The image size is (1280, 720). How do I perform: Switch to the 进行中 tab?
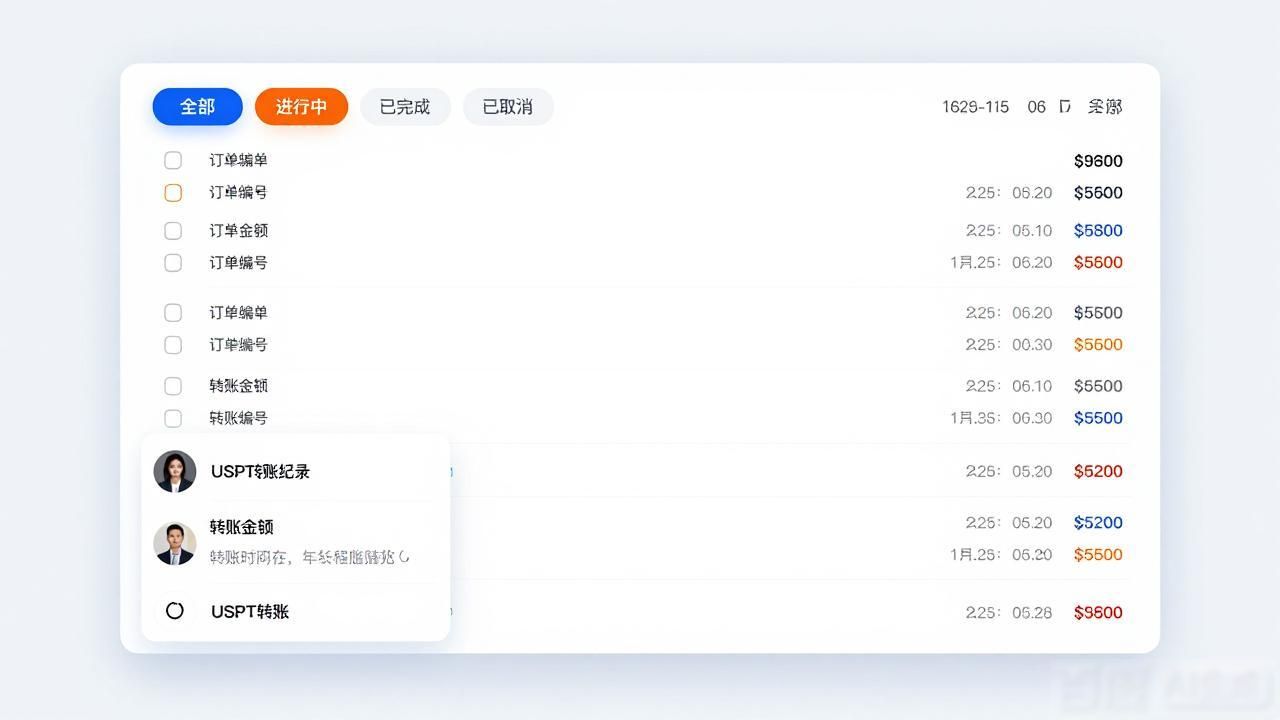coord(301,107)
